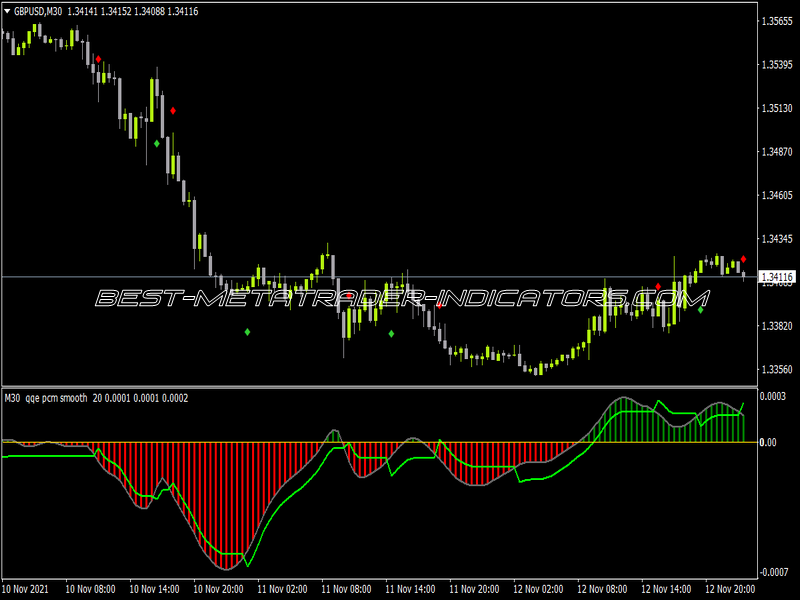Click the 10 Nov 2021 date label
Viewport: 800px width, 600px height.
[26, 589]
